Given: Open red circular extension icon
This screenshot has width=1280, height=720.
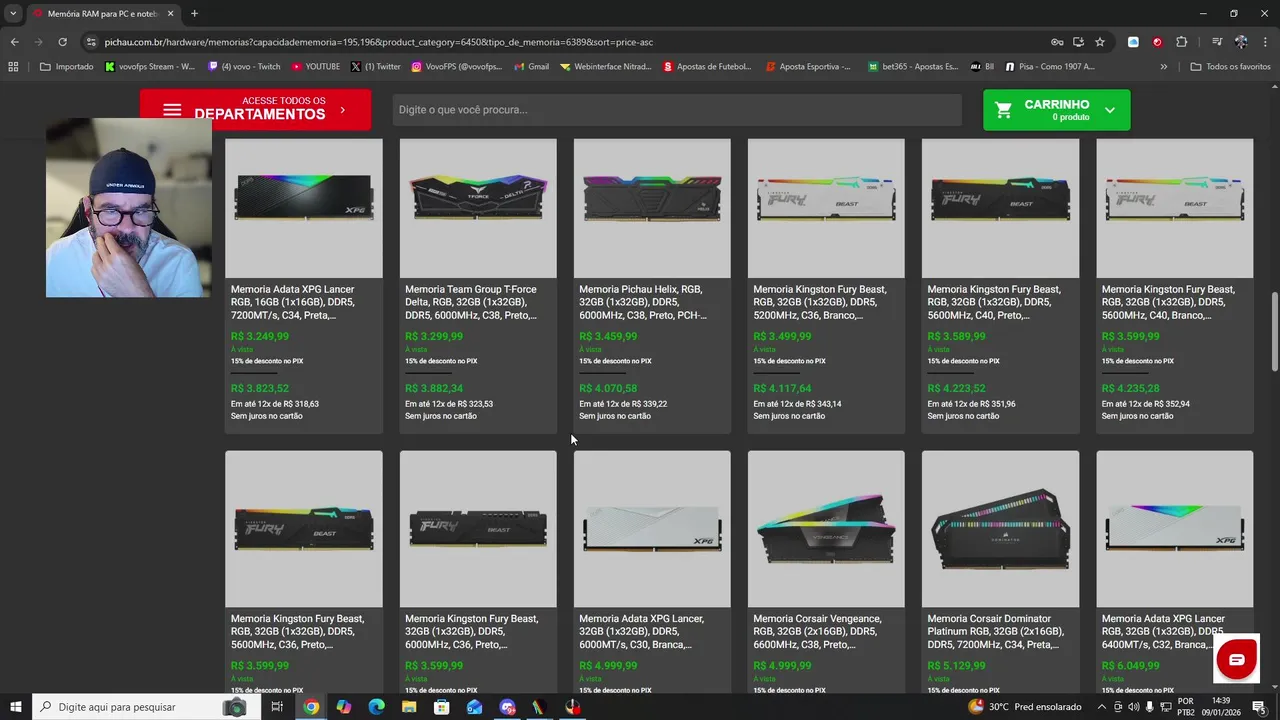Looking at the screenshot, I should [x=1157, y=42].
